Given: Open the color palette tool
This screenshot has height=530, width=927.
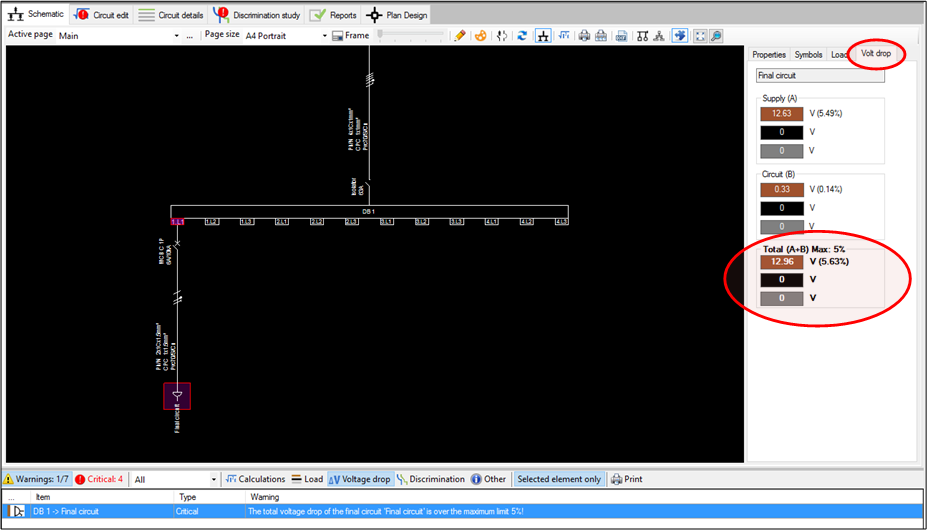Looking at the screenshot, I should click(x=480, y=35).
